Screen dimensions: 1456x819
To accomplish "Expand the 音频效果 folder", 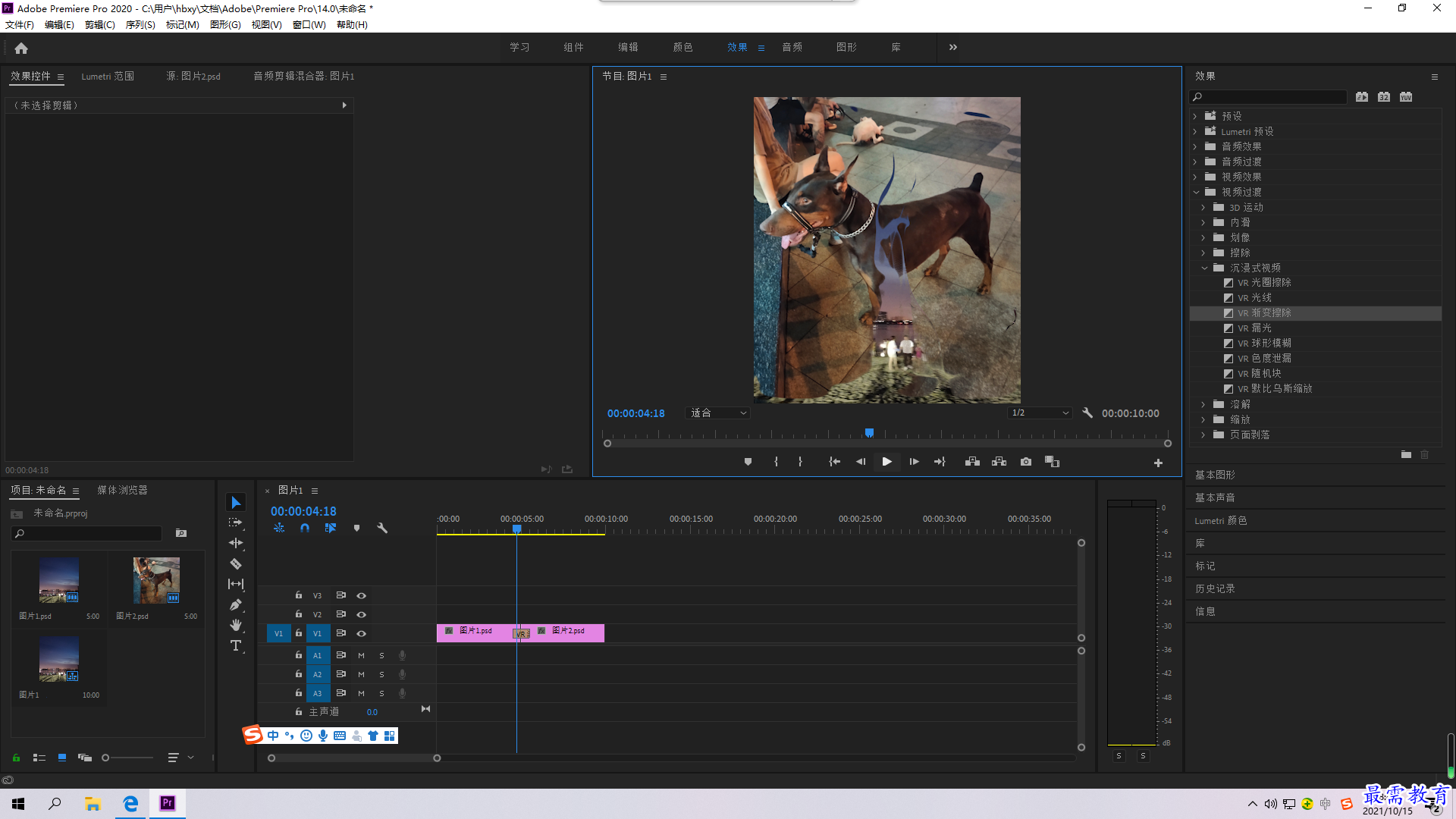I will point(1195,146).
